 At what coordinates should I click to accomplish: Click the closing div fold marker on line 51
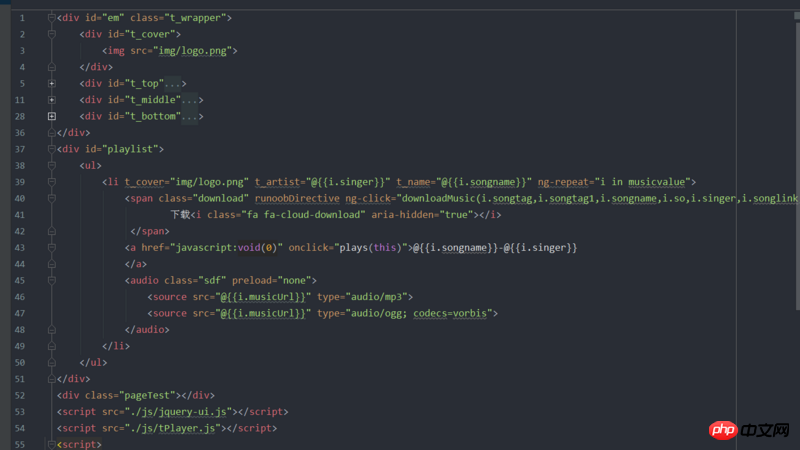click(x=52, y=379)
